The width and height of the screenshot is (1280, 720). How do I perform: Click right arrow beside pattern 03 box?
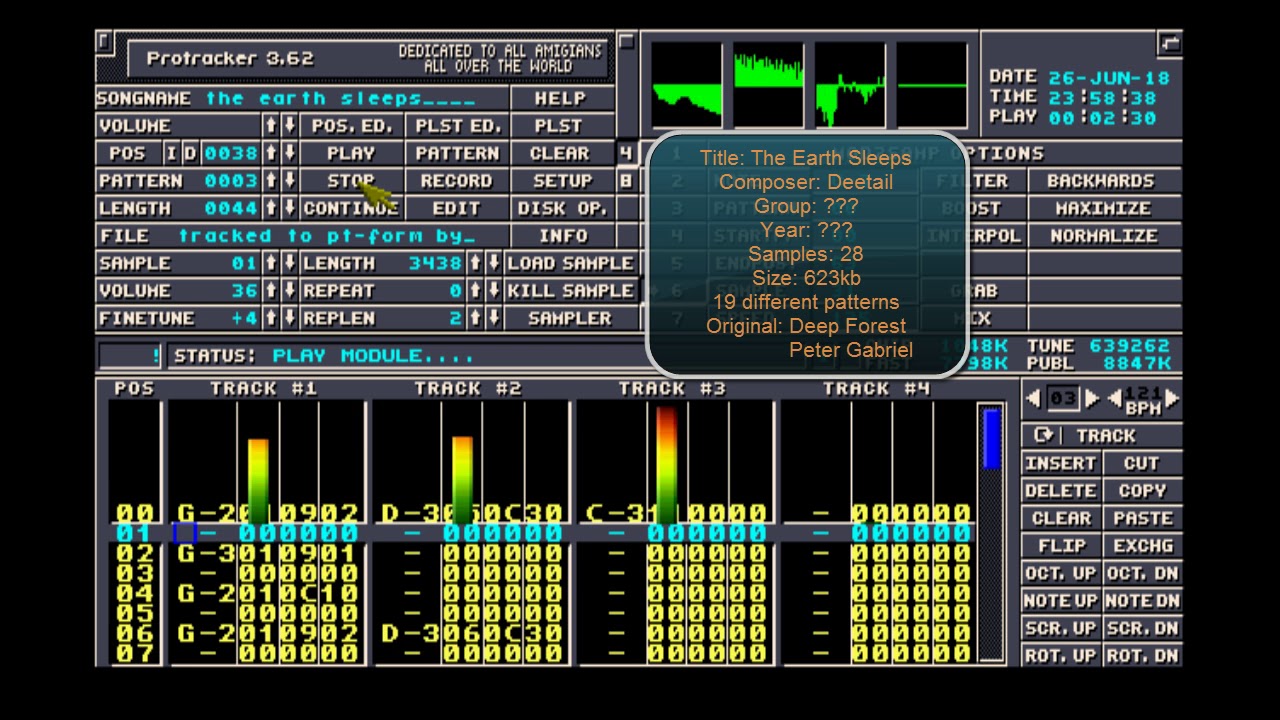pos(1092,399)
